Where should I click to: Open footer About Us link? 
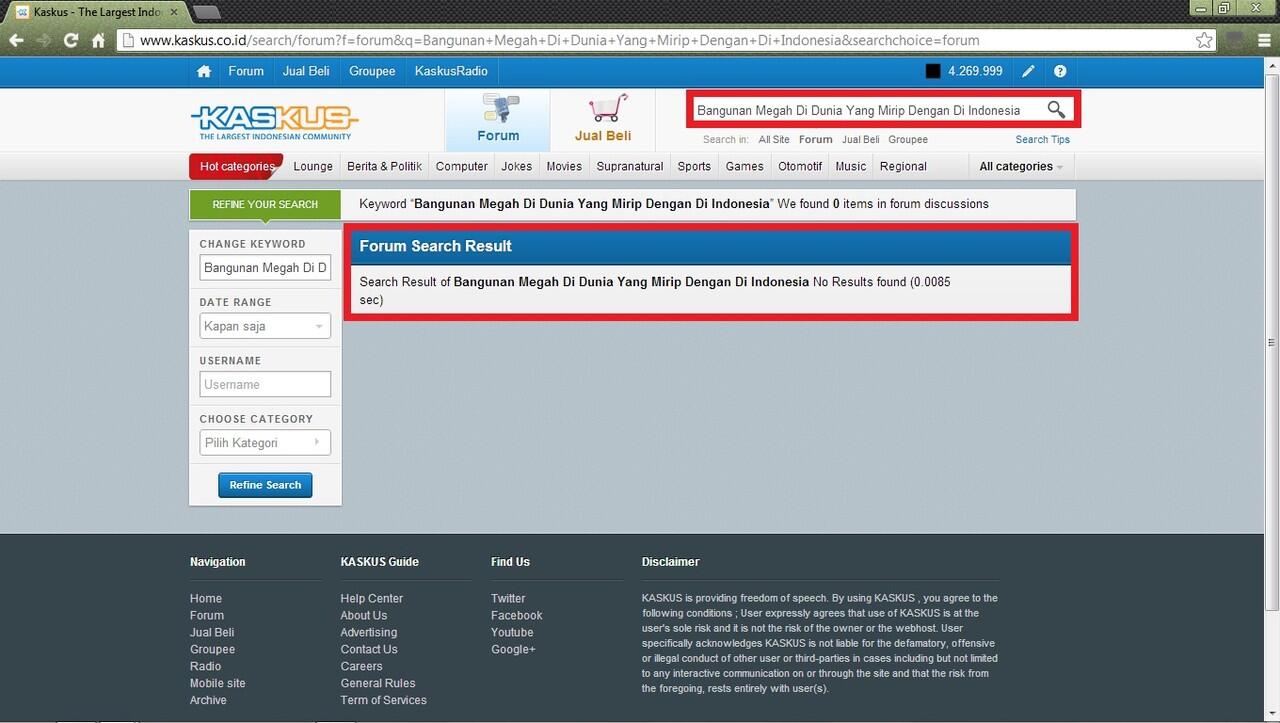(363, 615)
